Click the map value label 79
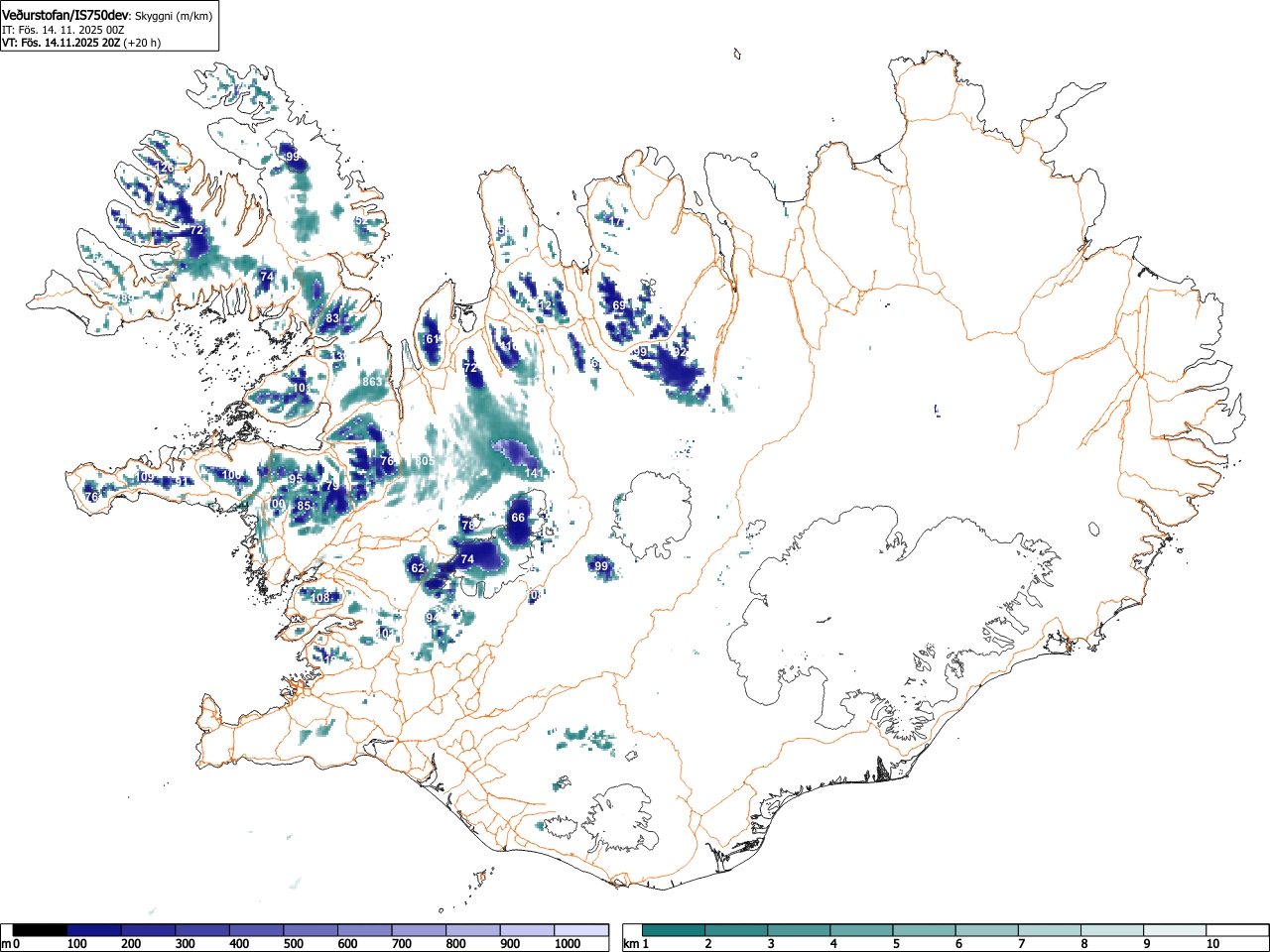The width and height of the screenshot is (1270, 952). [332, 486]
